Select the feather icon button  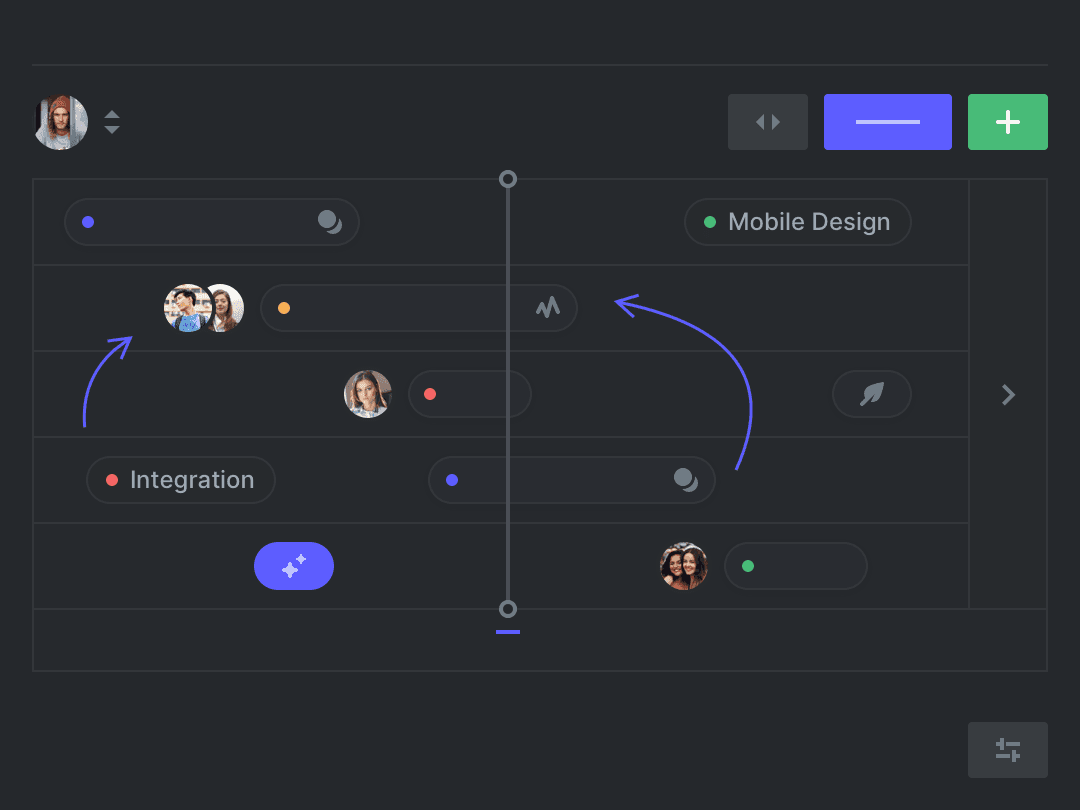pyautogui.click(x=871, y=394)
